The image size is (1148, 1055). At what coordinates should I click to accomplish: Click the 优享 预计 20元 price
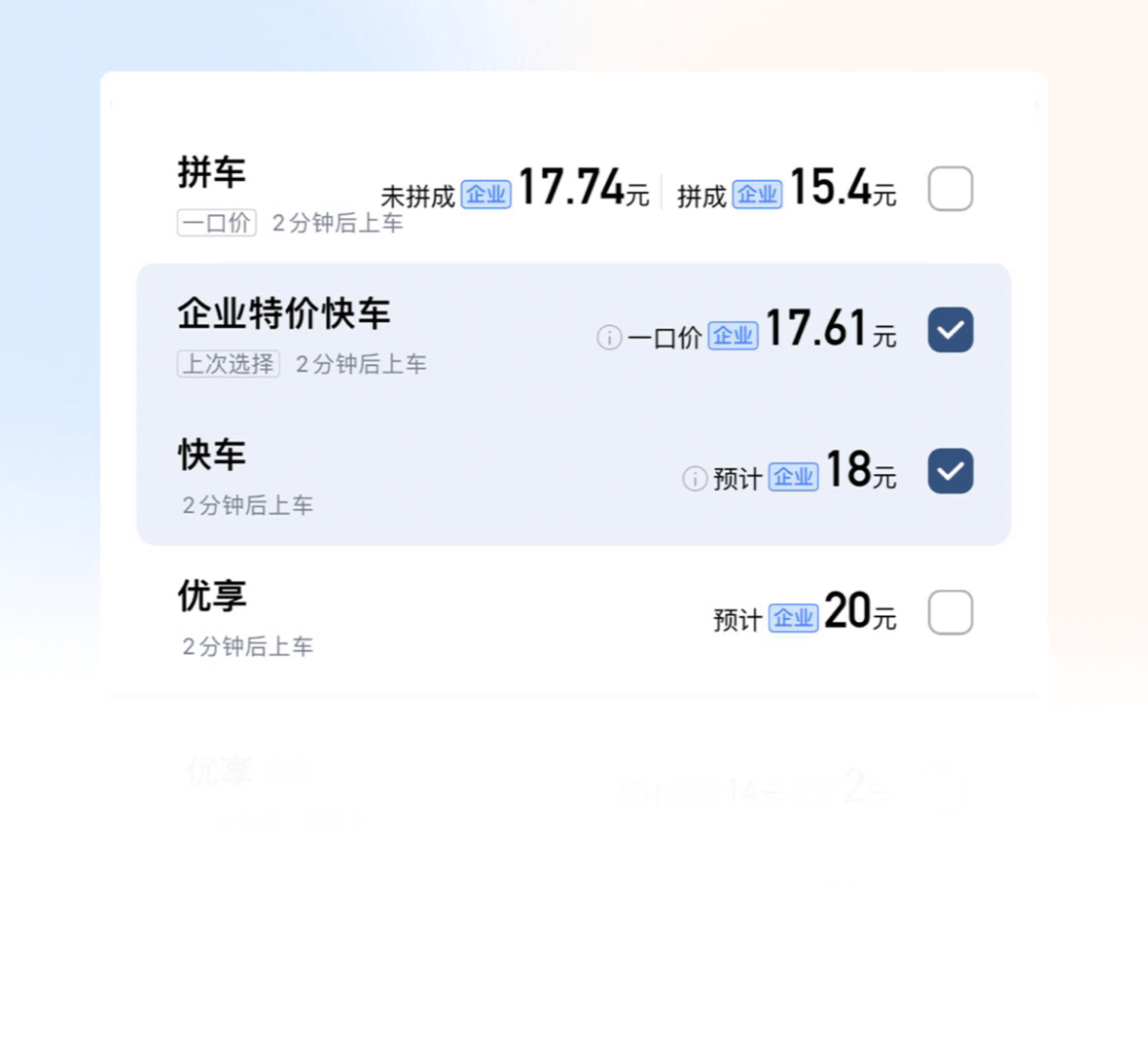point(859,613)
